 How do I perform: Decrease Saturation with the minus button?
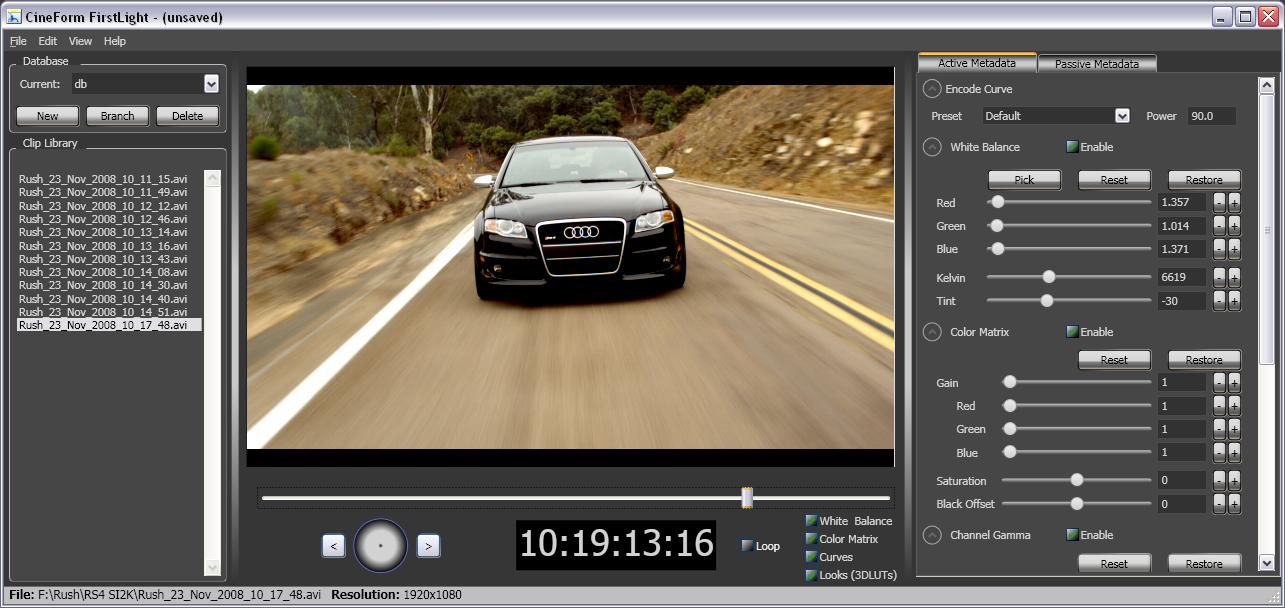(1219, 481)
